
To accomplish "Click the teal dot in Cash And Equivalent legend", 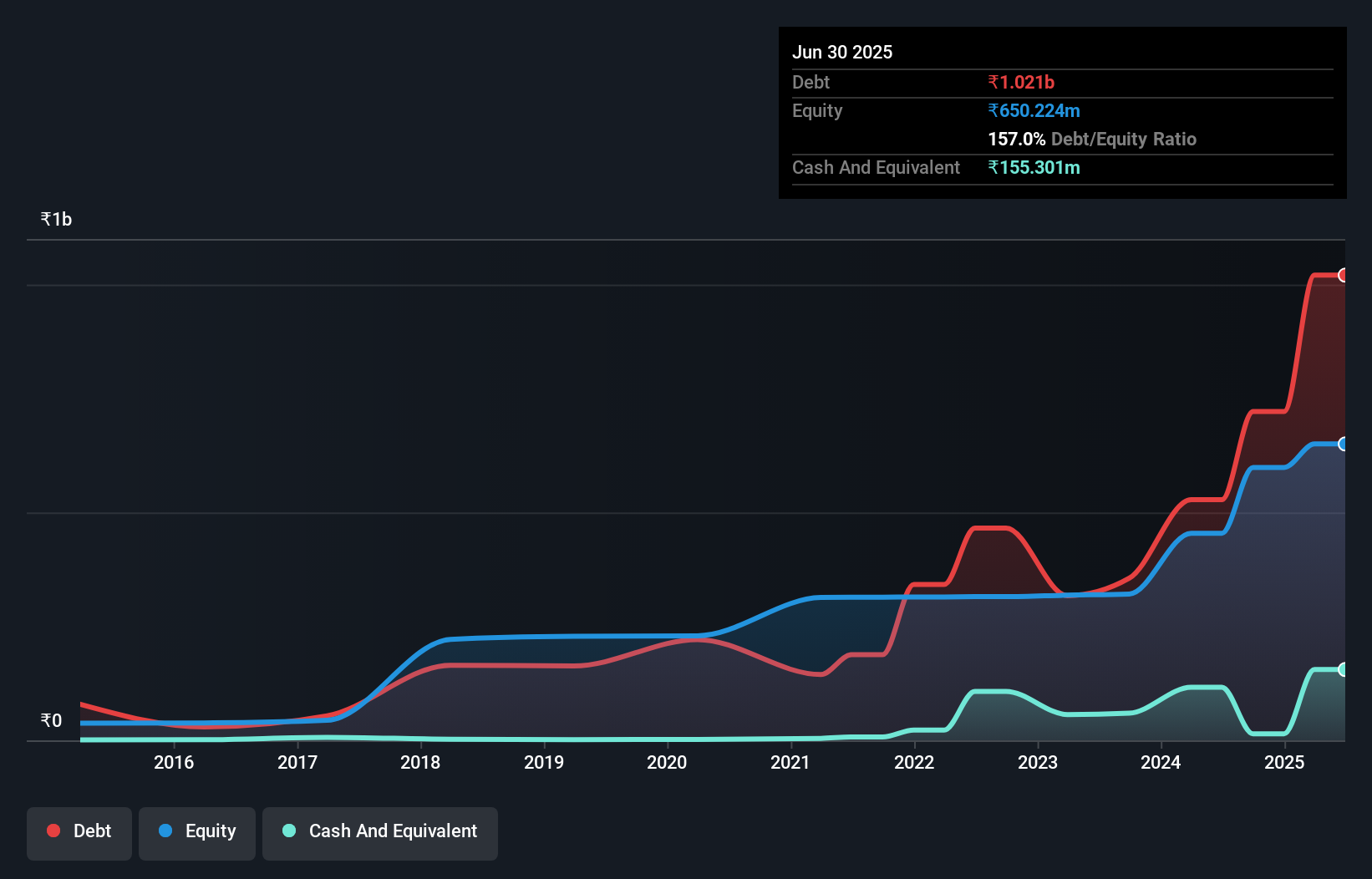I will pos(288,831).
